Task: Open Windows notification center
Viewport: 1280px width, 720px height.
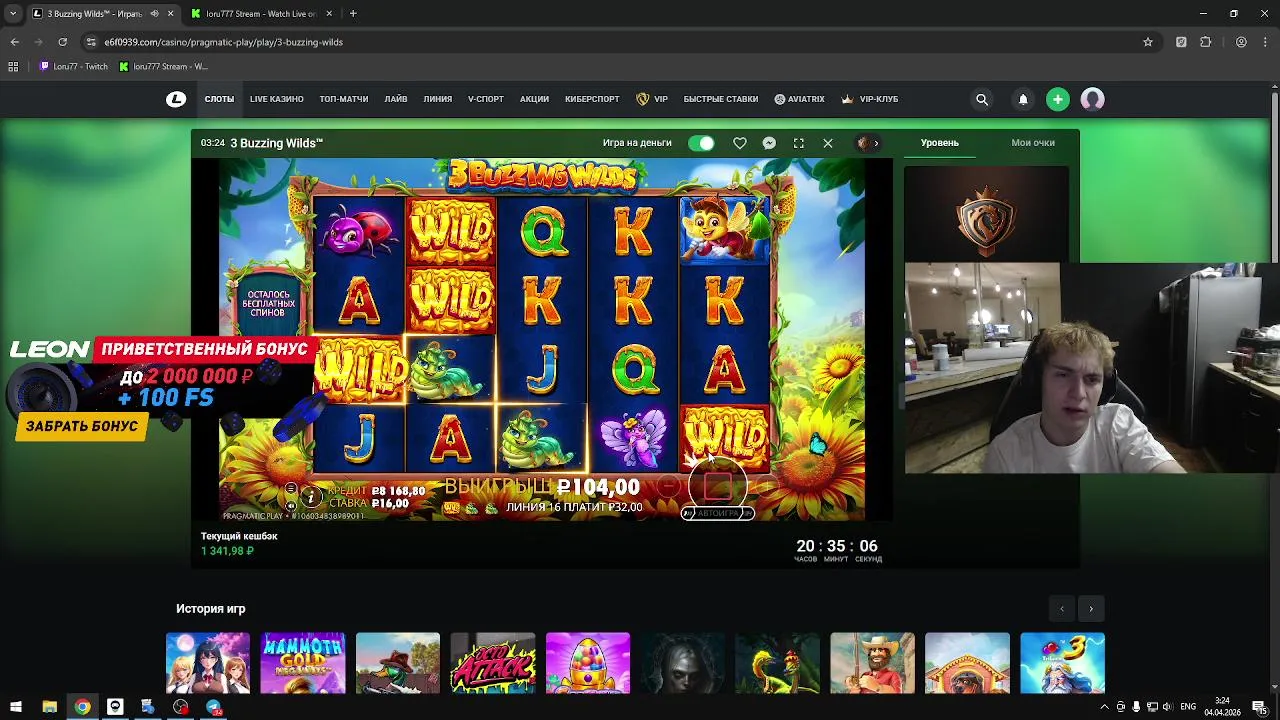Action: 1259,707
